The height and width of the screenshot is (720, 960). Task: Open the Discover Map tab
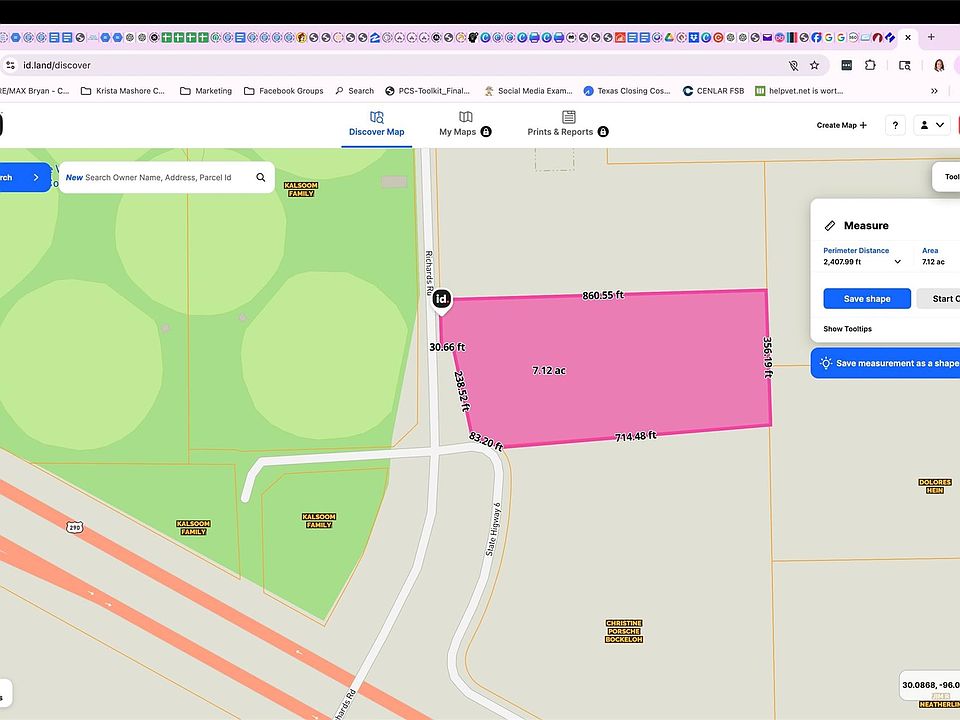click(376, 125)
